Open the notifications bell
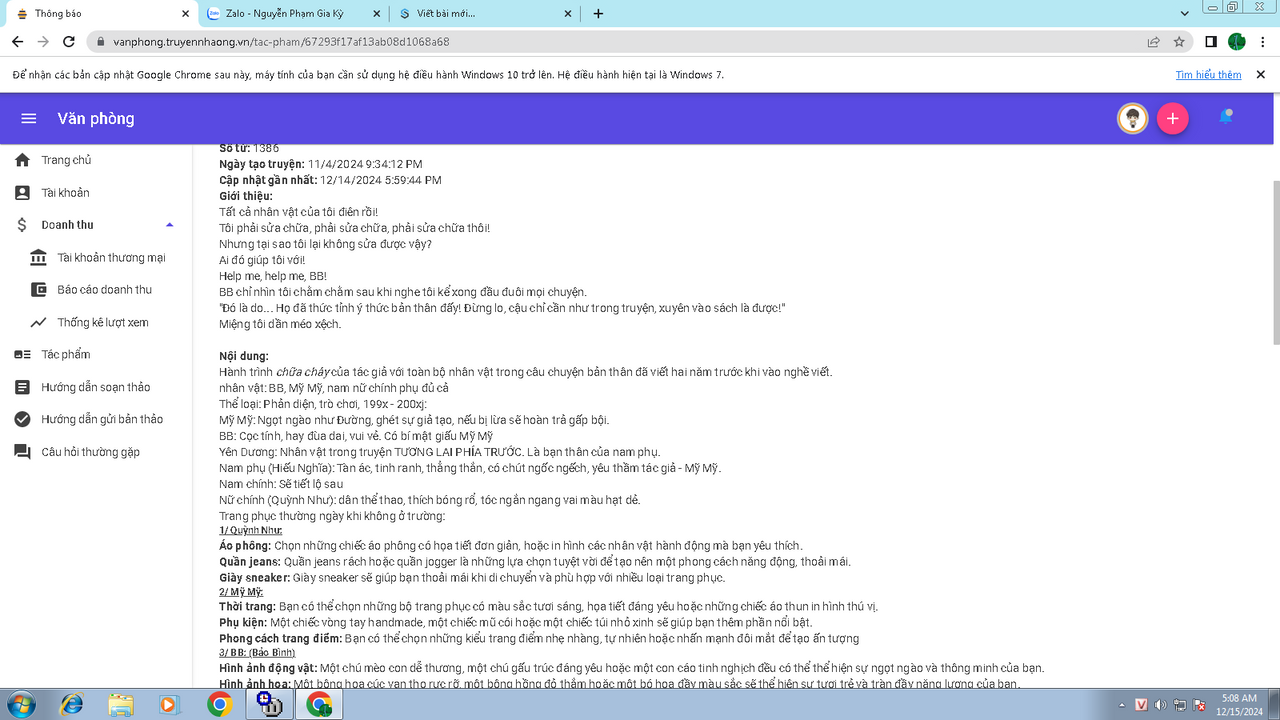 point(1225,118)
